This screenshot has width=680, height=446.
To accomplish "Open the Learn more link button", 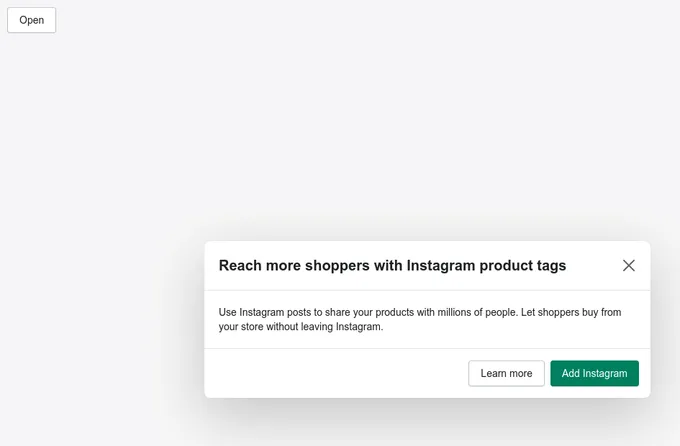I will pos(506,373).
